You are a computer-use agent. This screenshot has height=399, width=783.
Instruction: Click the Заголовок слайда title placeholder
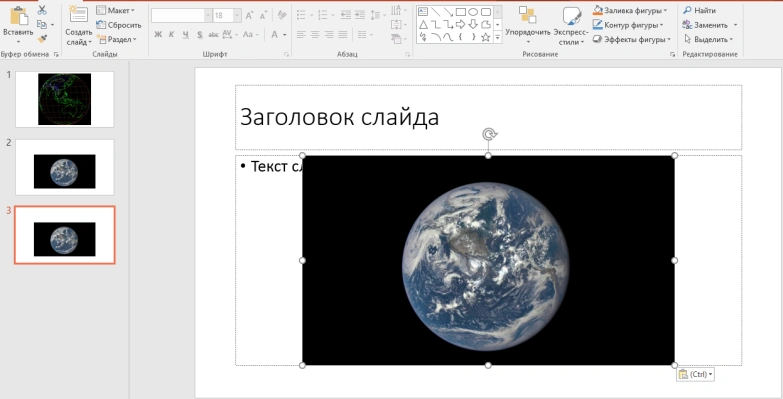point(488,117)
